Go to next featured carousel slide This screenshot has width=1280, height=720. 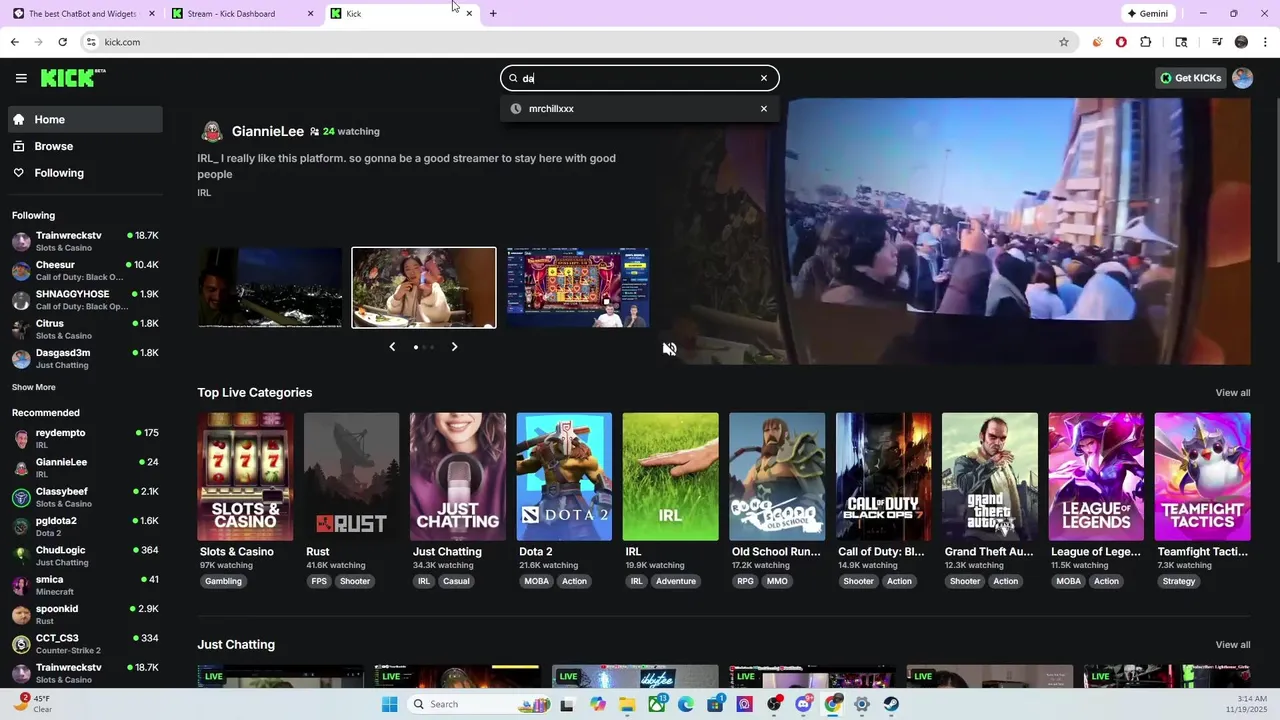coord(454,347)
